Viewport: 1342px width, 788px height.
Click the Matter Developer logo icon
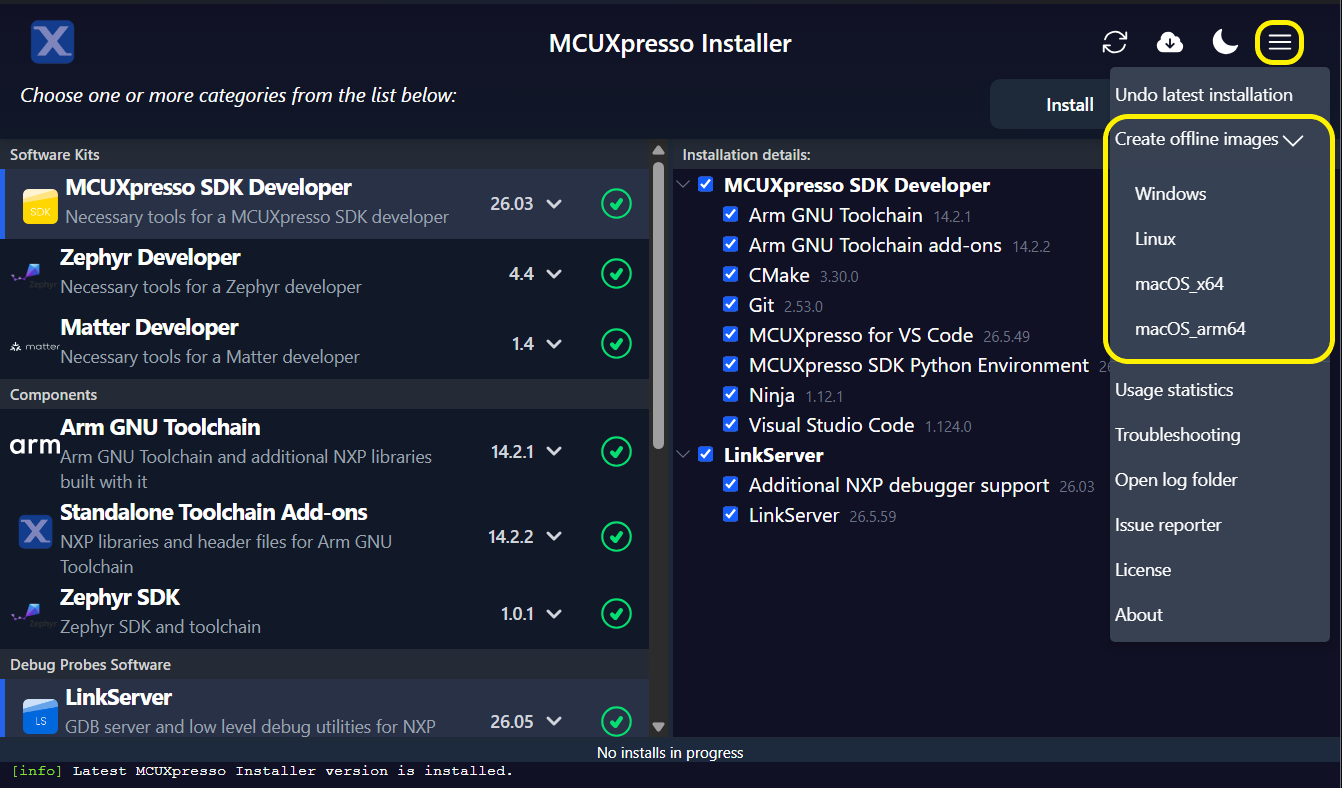point(34,346)
